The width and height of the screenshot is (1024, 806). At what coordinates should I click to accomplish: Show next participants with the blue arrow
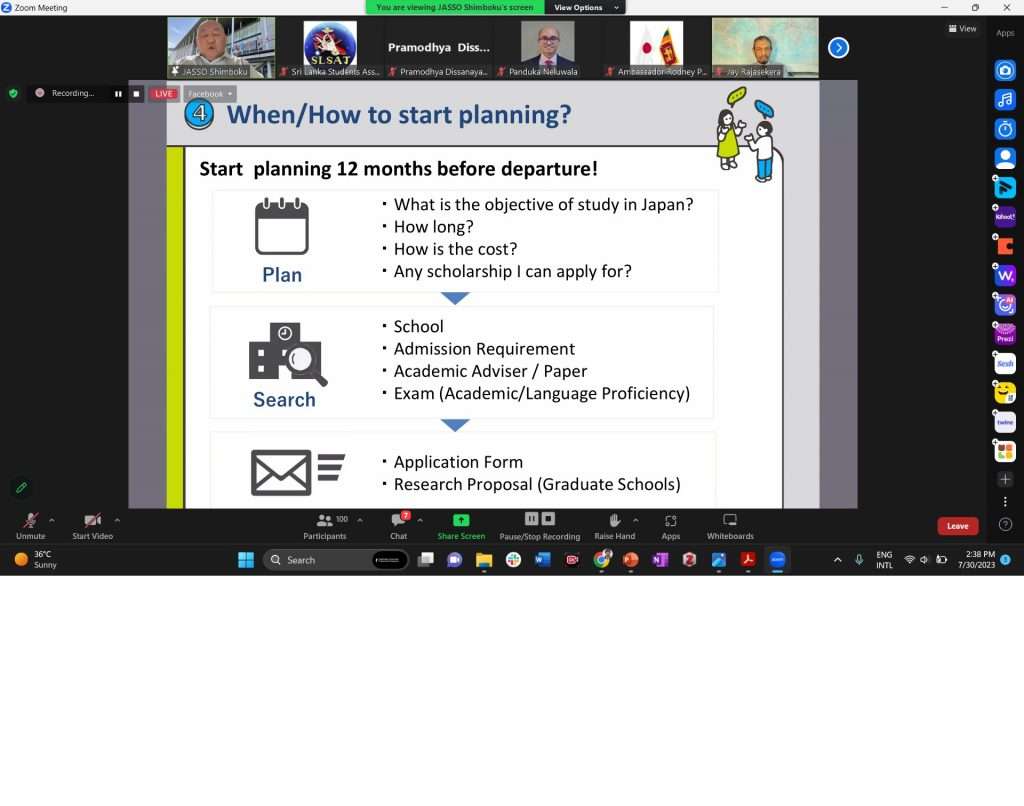(838, 47)
